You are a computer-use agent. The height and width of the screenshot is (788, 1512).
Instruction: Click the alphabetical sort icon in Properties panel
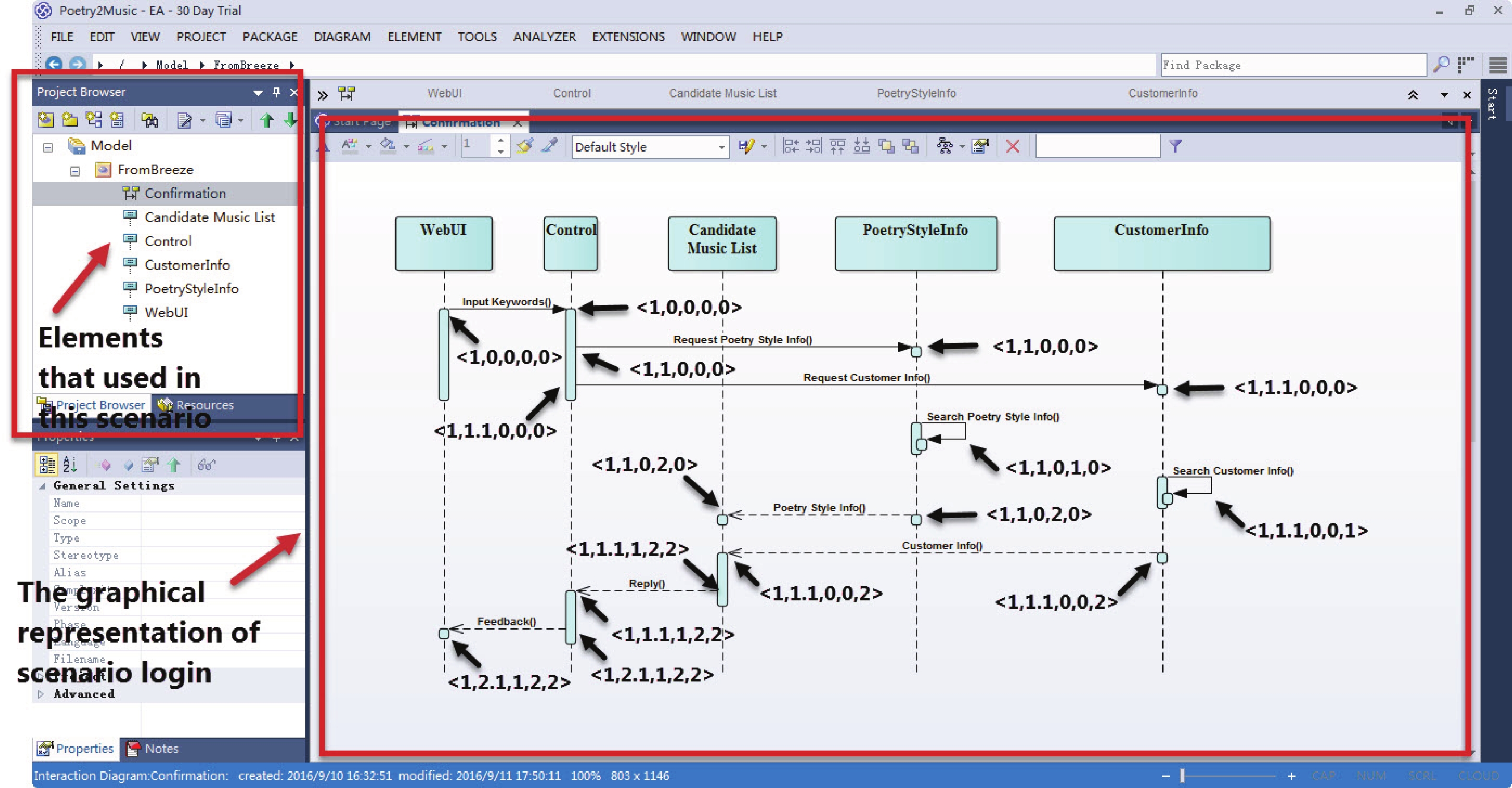[70, 465]
